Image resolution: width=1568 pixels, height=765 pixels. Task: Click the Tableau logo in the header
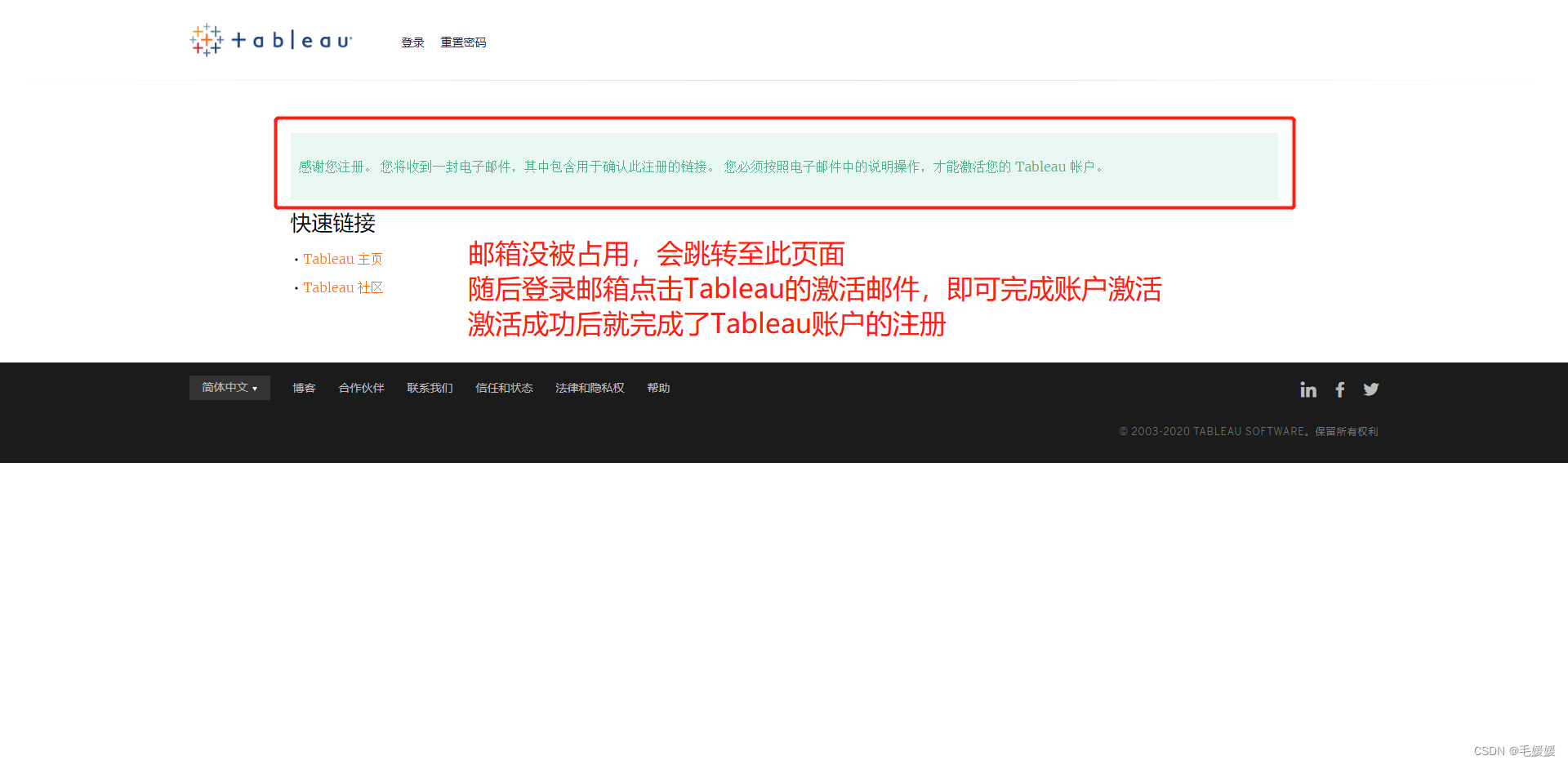pos(271,40)
